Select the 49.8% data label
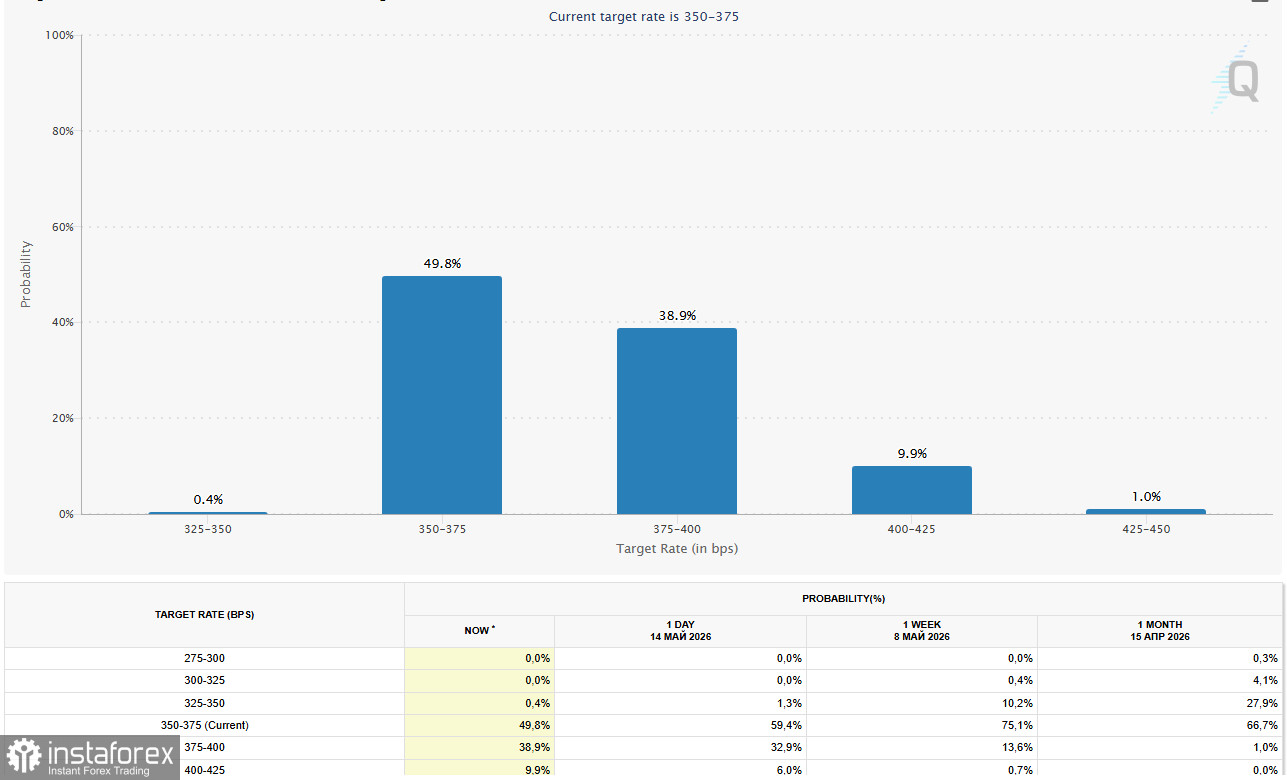The image size is (1287, 780). click(442, 264)
